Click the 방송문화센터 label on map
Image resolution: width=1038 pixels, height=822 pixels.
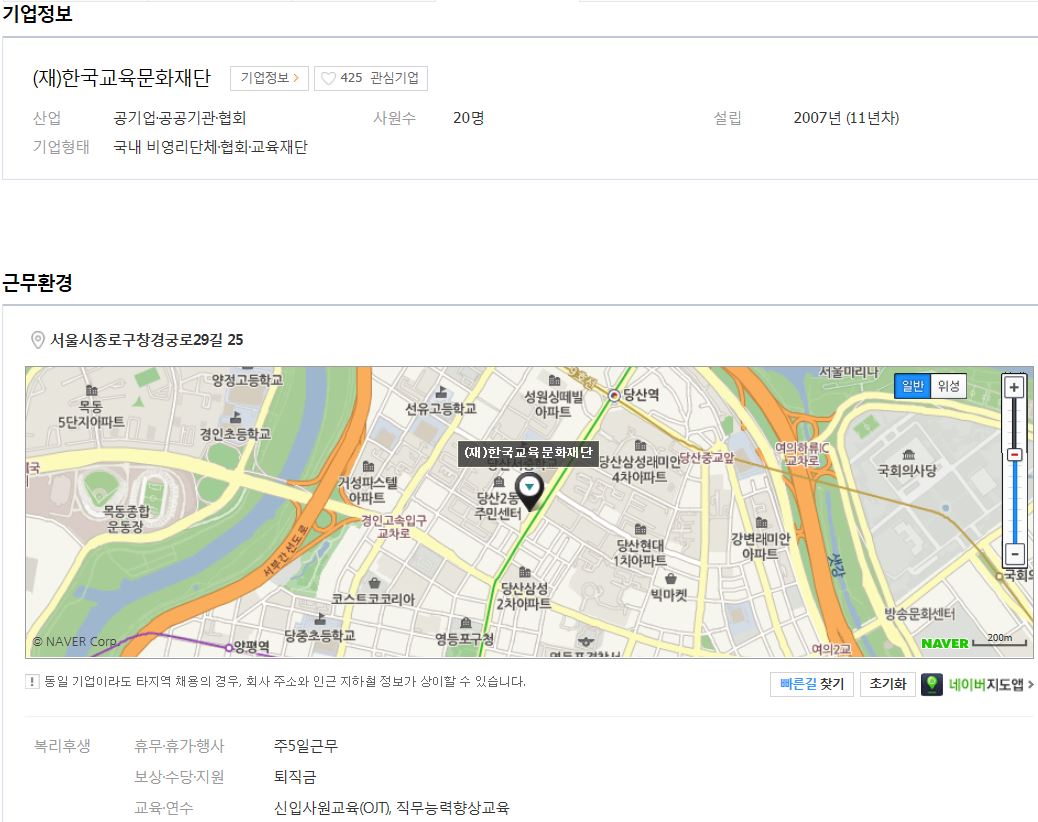[920, 614]
